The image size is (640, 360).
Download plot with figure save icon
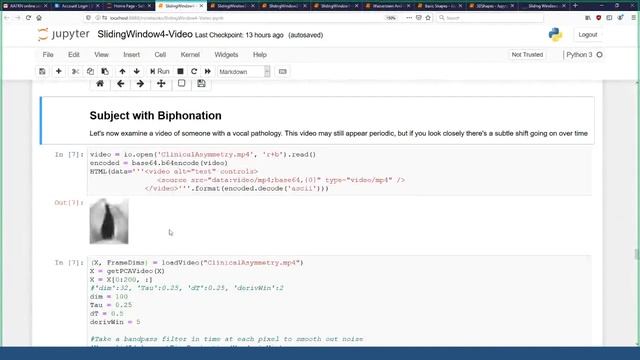coord(201,84)
